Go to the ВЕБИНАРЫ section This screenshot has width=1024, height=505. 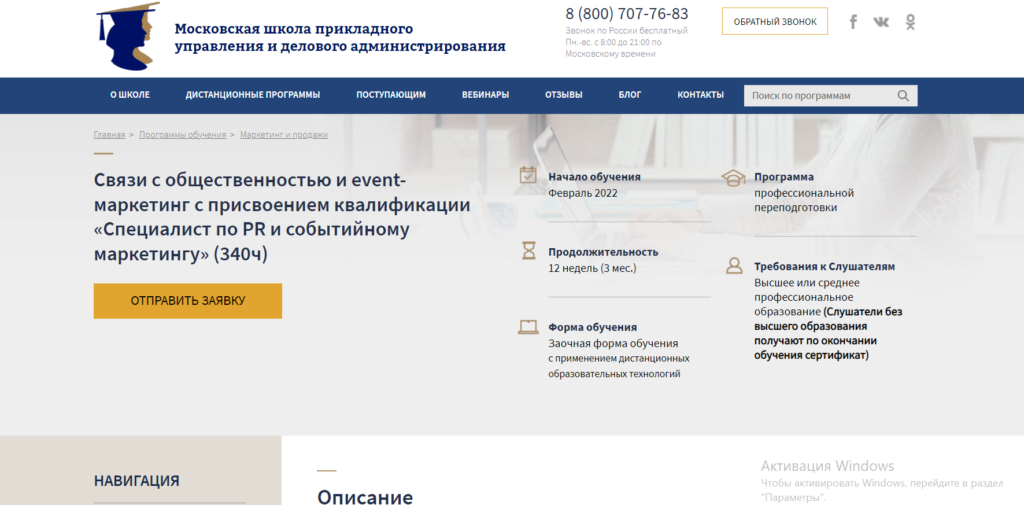tap(485, 95)
